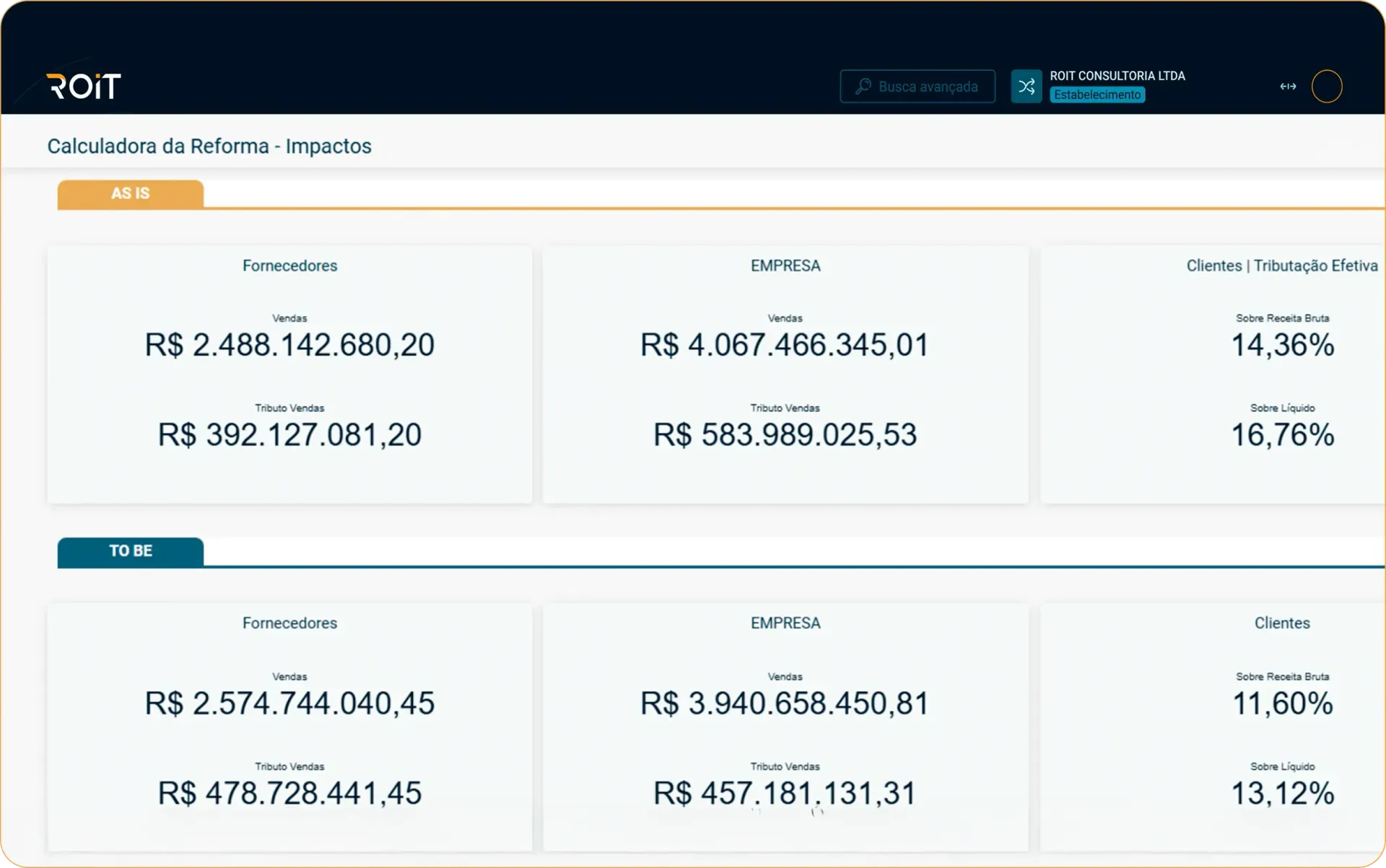
Task: Click the magnifier icon in search box
Action: coord(863,87)
